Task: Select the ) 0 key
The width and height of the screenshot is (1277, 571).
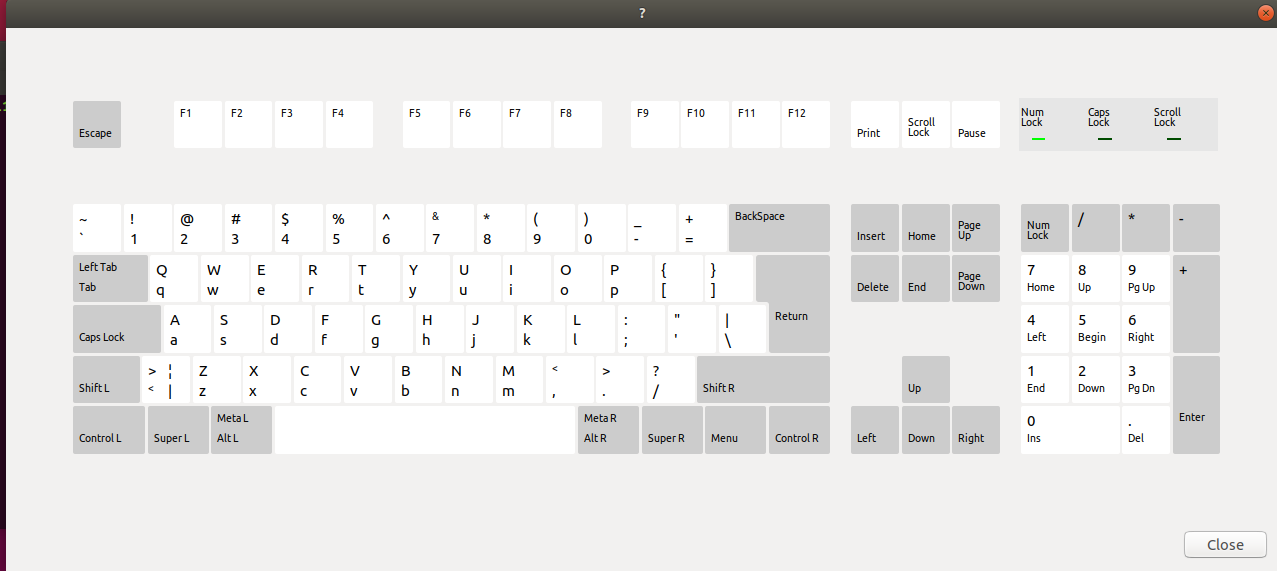Action: [602, 228]
